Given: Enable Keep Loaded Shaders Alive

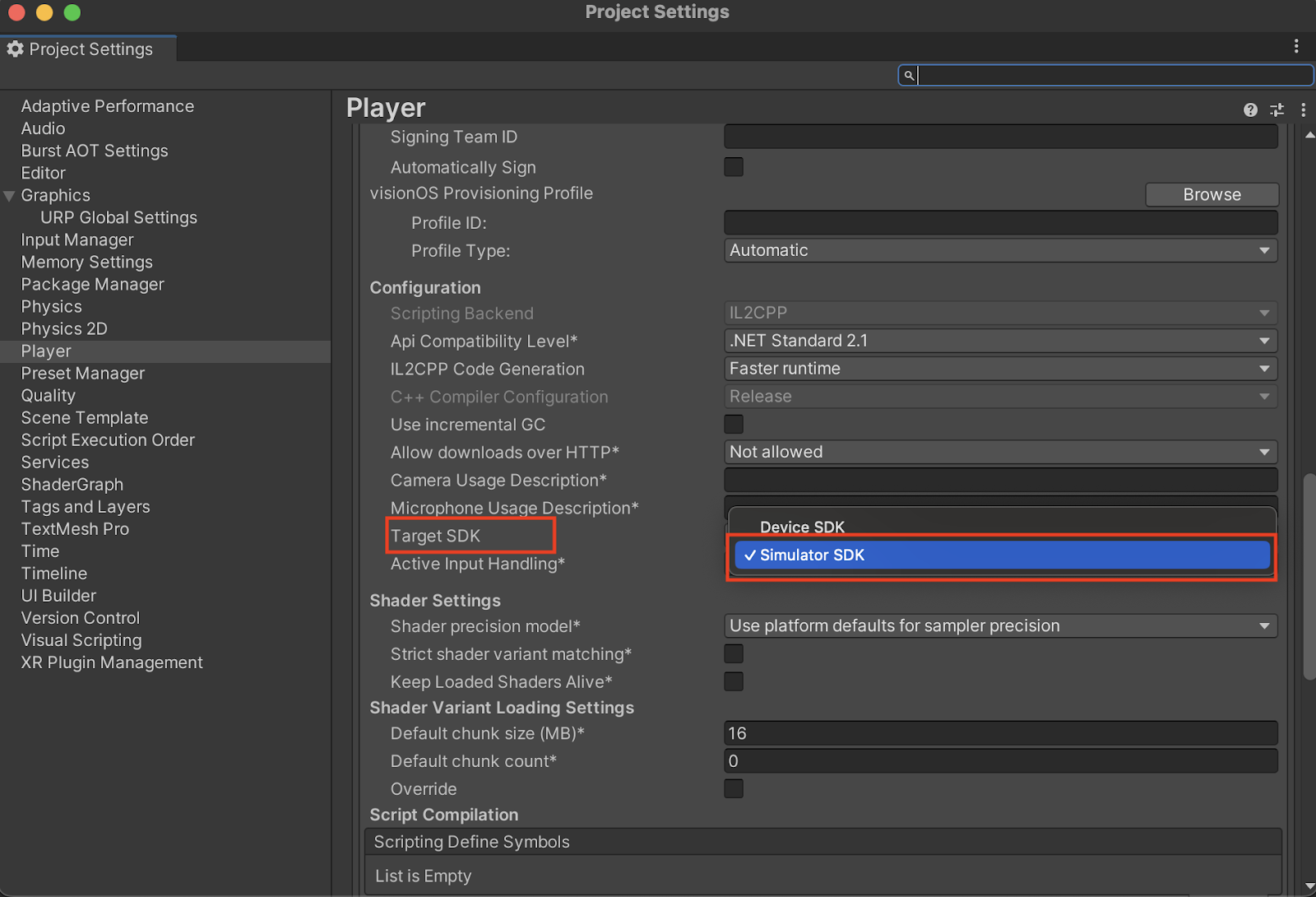Looking at the screenshot, I should tap(733, 681).
